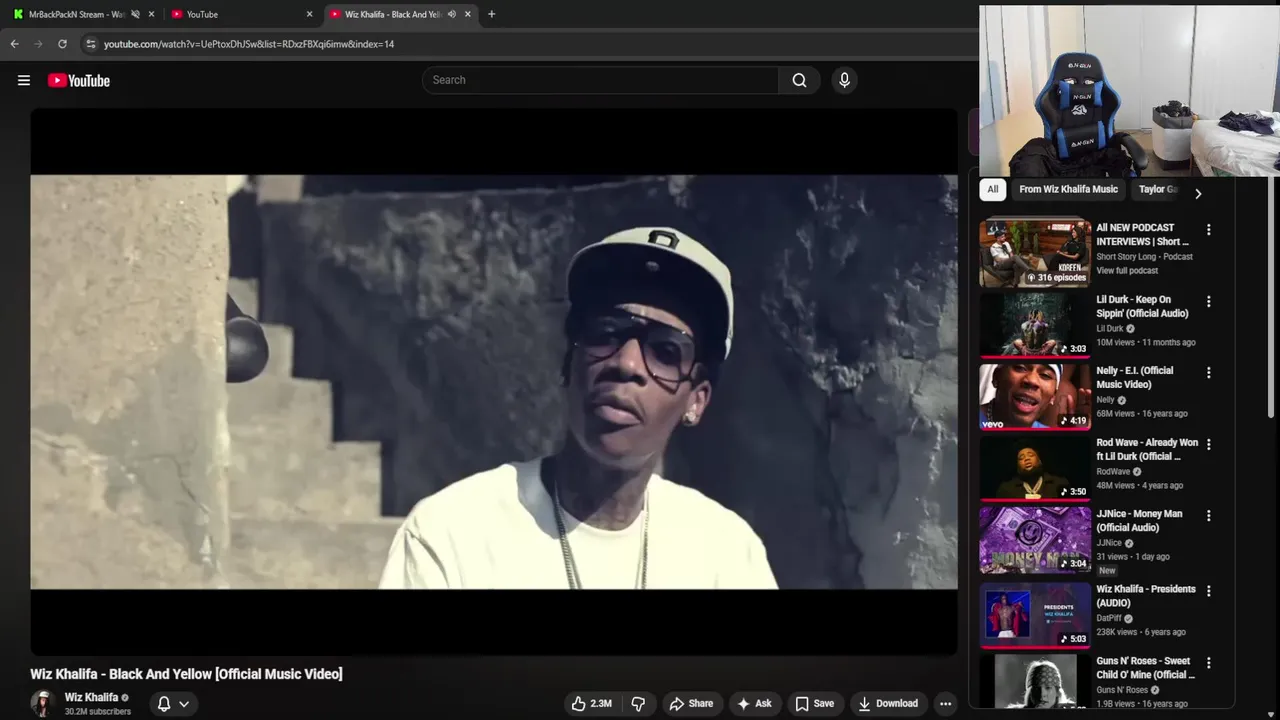Open JJNice Money Man thumbnail
This screenshot has width=1280, height=720.
click(1035, 540)
